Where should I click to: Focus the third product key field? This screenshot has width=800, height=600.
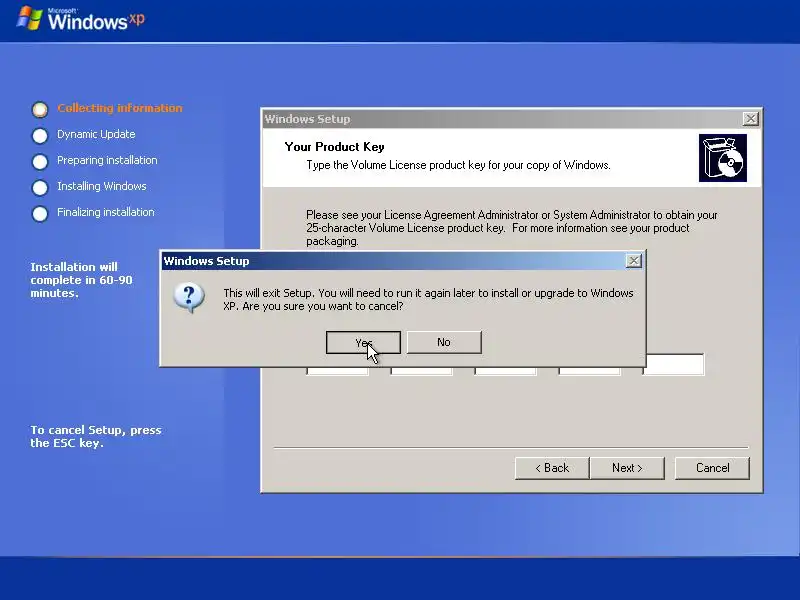[506, 371]
